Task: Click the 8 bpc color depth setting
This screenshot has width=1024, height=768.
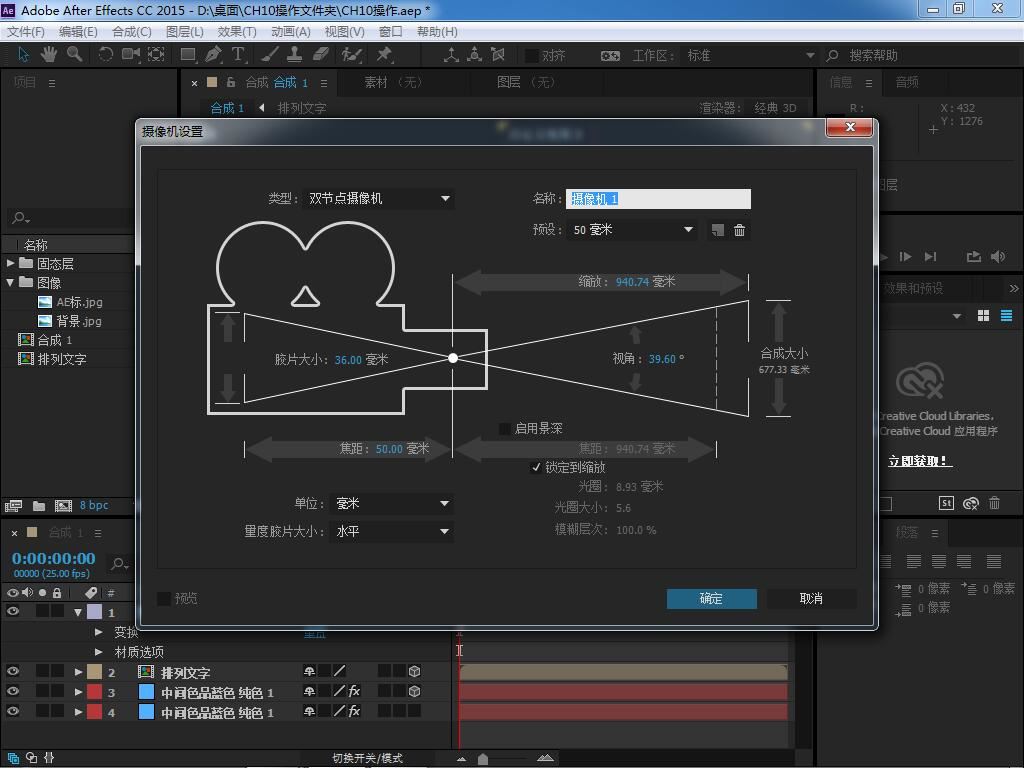Action: [x=94, y=505]
